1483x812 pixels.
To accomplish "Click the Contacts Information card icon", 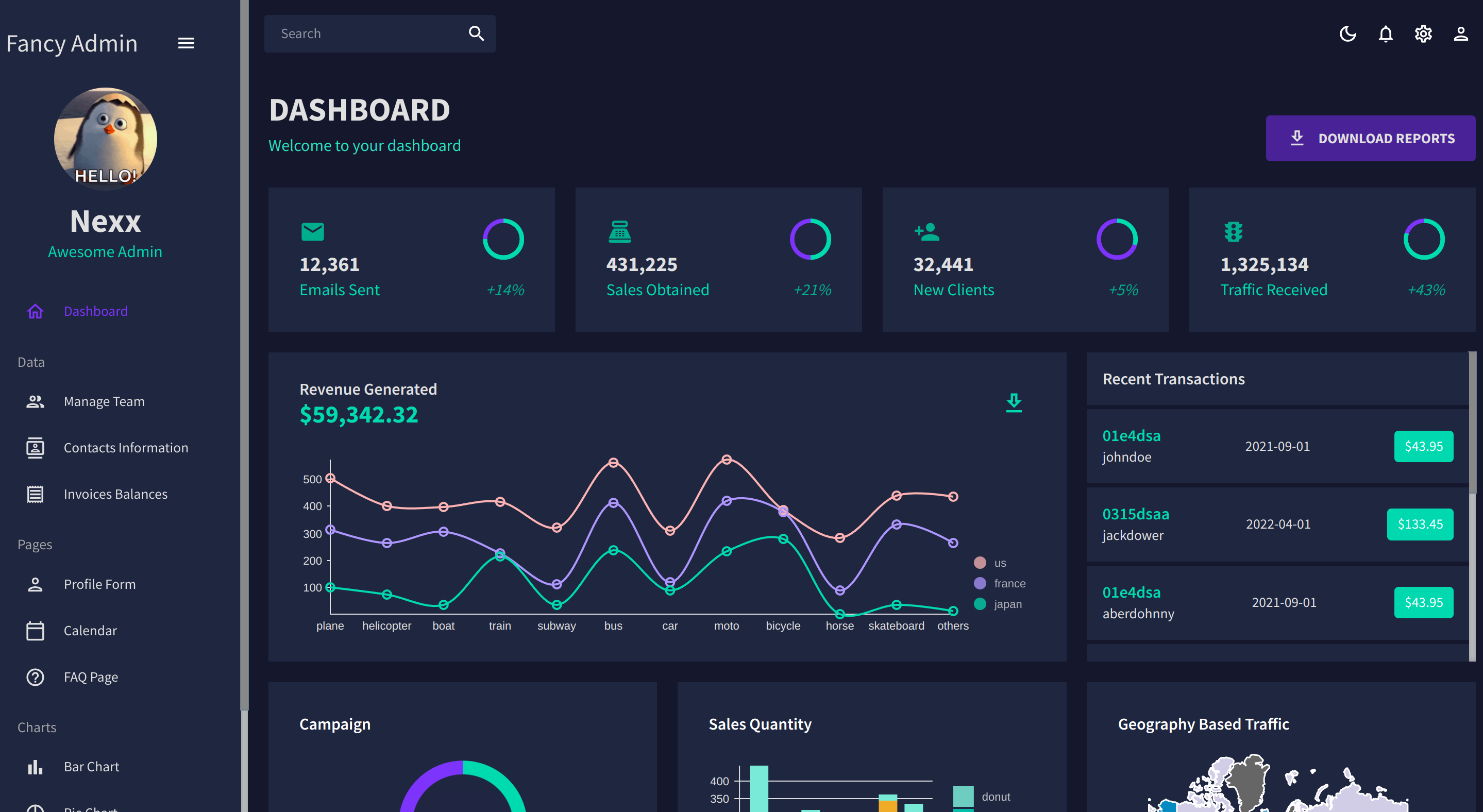I will pyautogui.click(x=35, y=447).
